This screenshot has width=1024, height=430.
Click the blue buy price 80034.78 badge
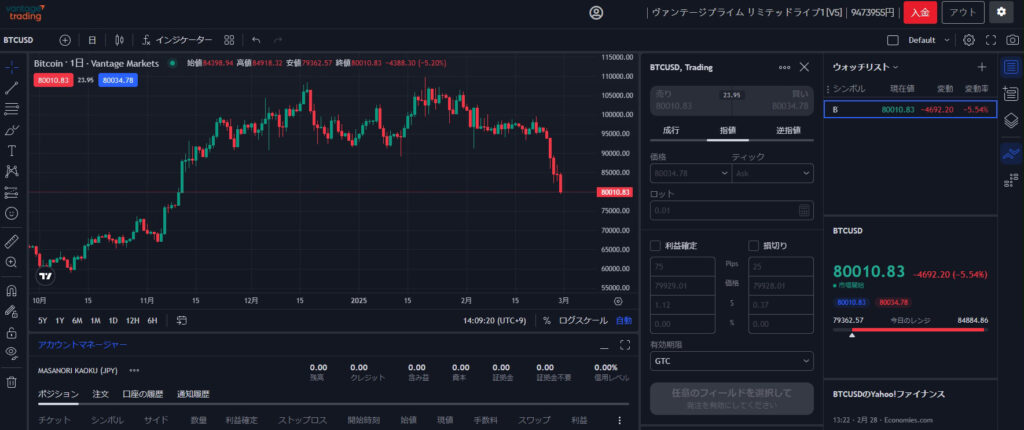tap(118, 80)
